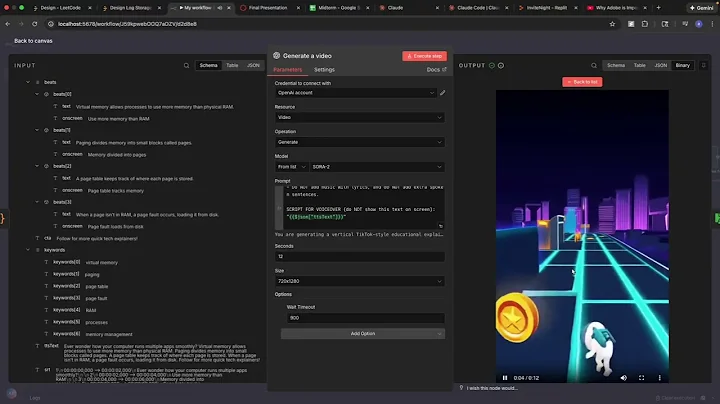Click the OUTPUT success checkmark icon
The height and width of the screenshot is (404, 720).
[x=492, y=66]
